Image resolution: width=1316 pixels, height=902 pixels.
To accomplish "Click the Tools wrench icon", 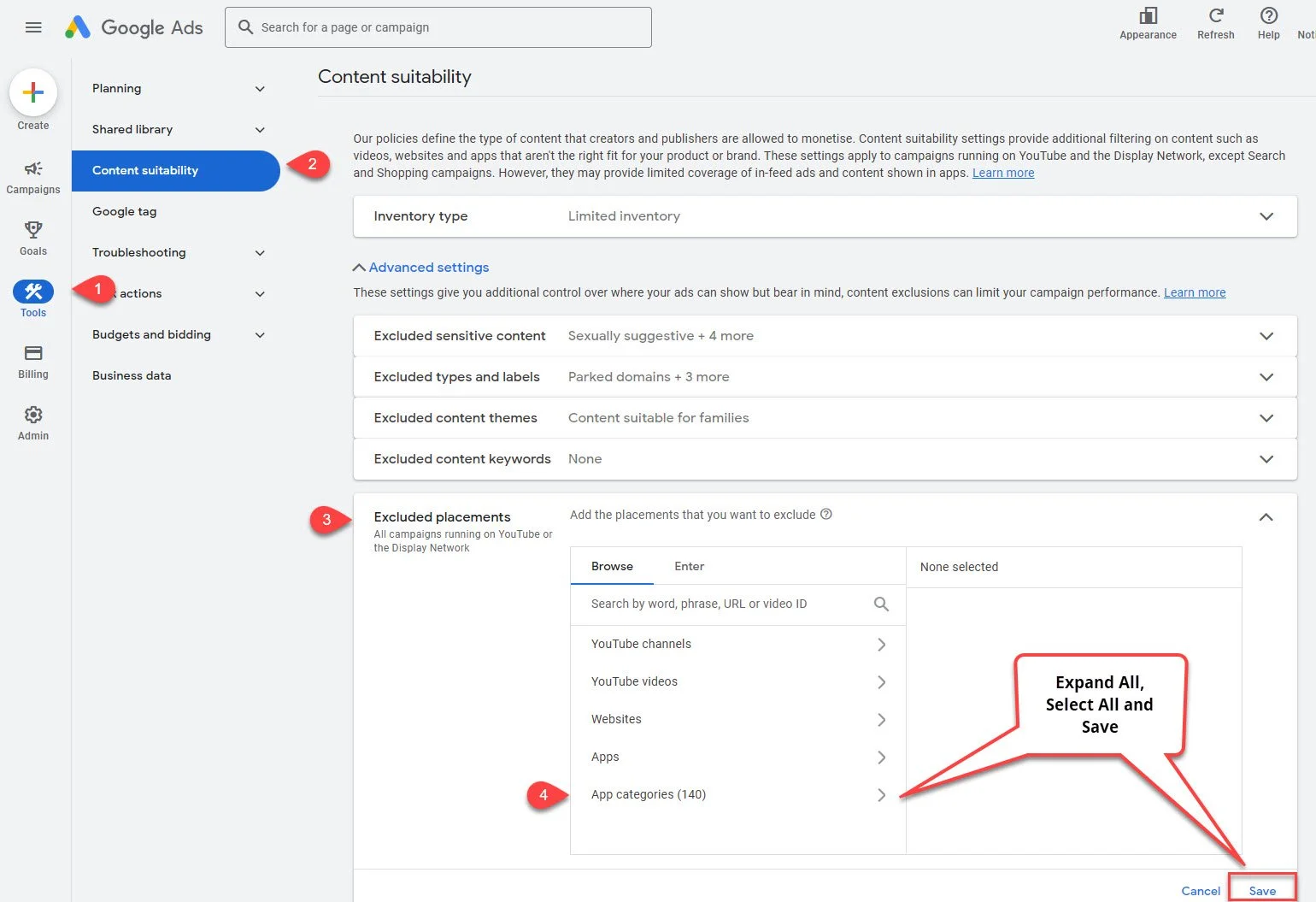I will click(x=32, y=291).
